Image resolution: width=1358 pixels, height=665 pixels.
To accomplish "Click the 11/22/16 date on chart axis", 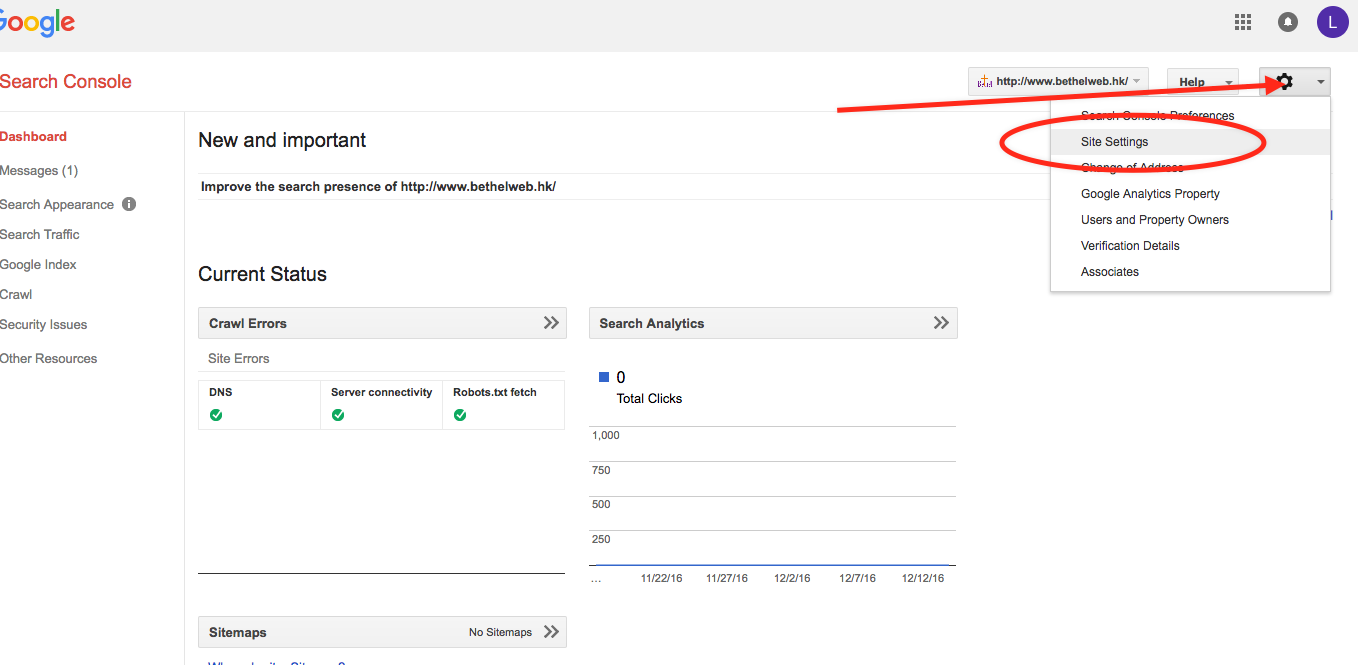I will 661,579.
